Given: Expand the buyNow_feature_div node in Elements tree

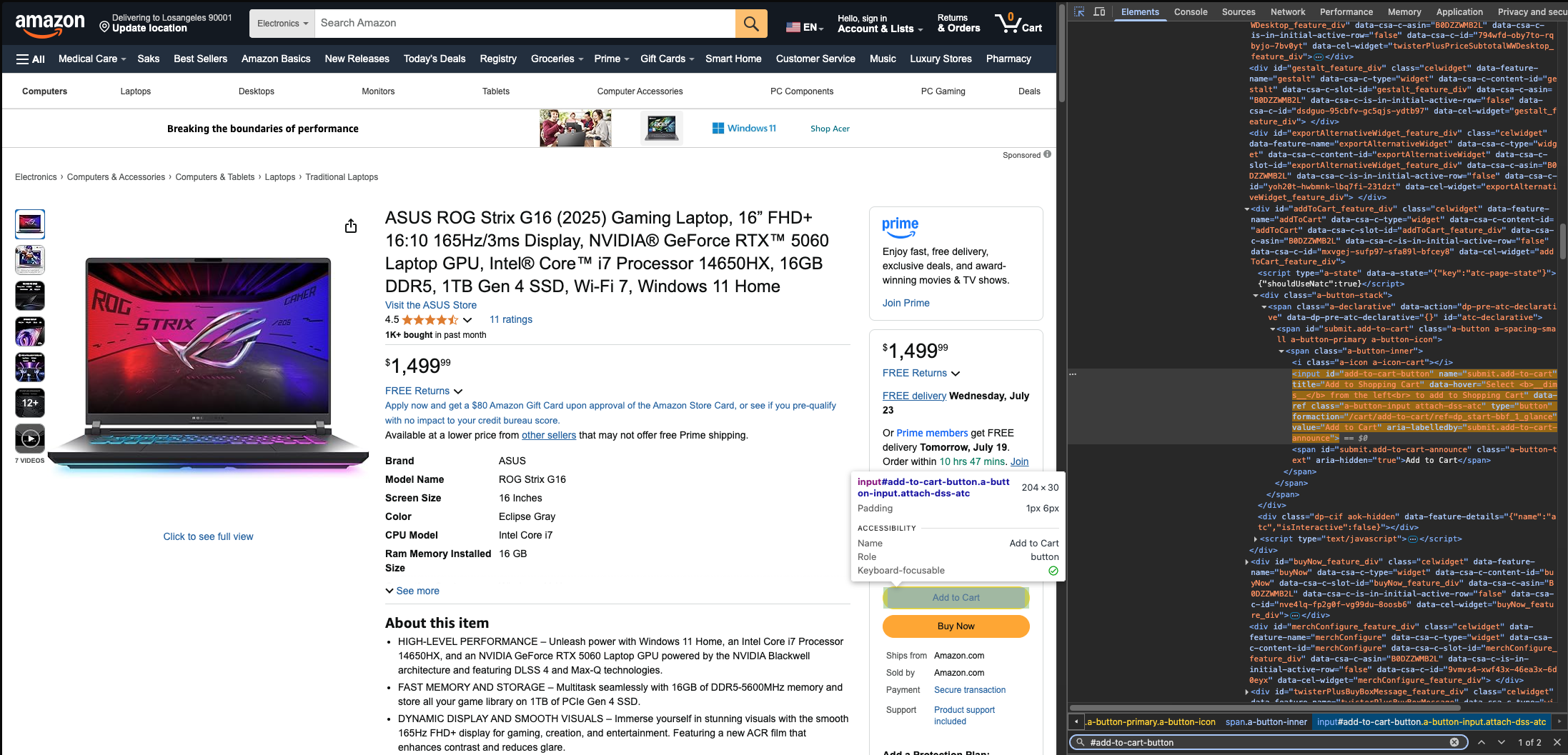Looking at the screenshot, I should (1247, 562).
